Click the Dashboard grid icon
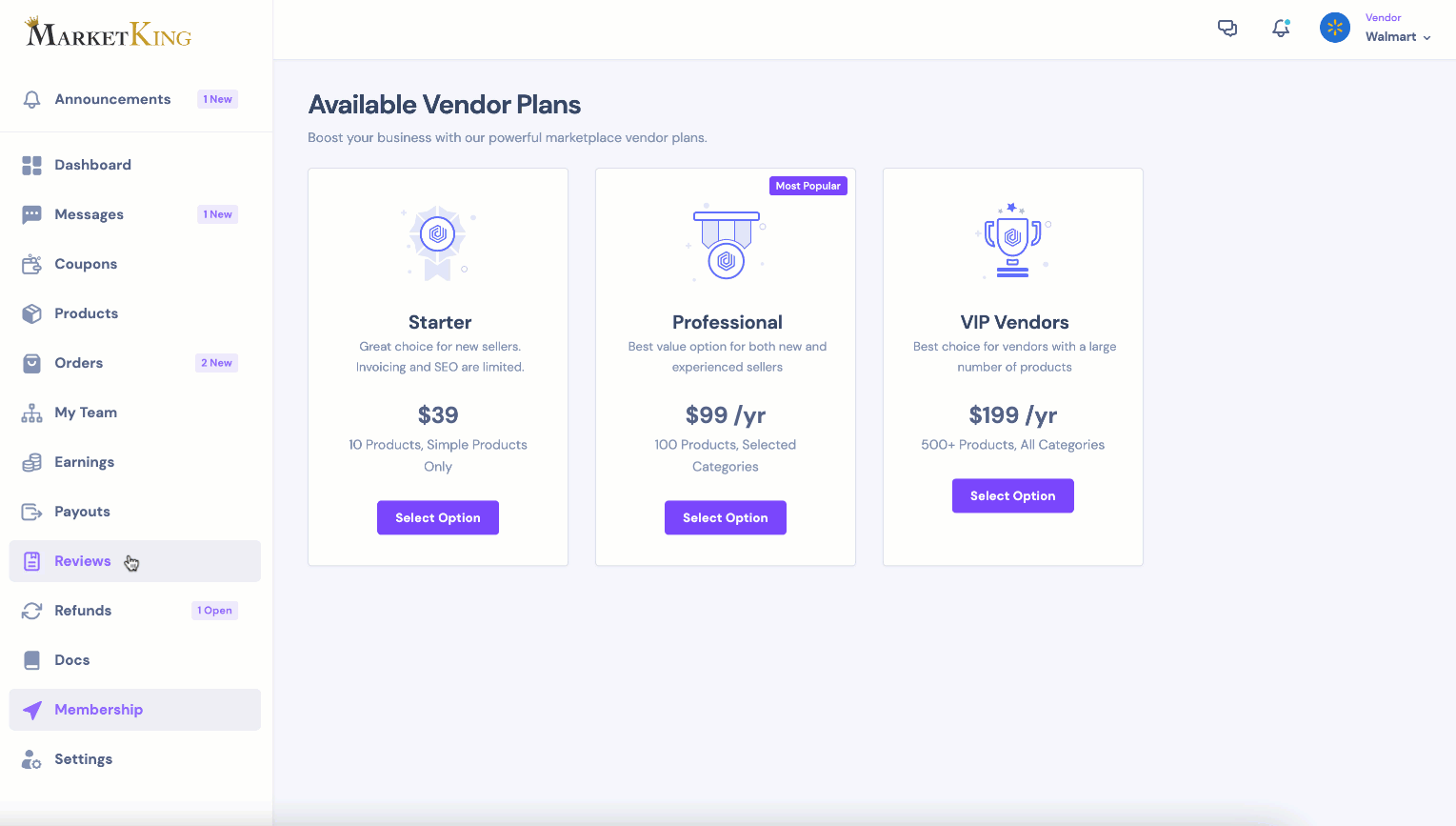 [32, 166]
